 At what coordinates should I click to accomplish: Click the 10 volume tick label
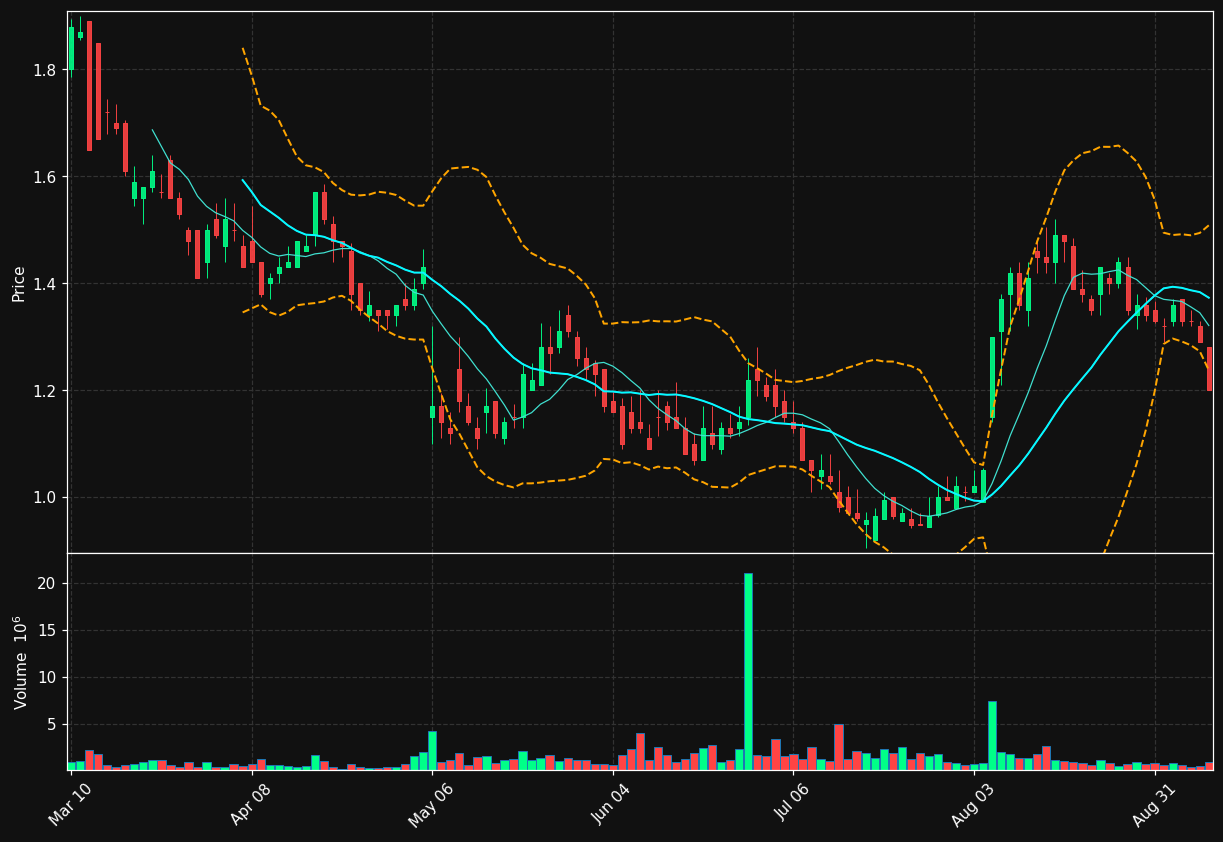point(48,678)
